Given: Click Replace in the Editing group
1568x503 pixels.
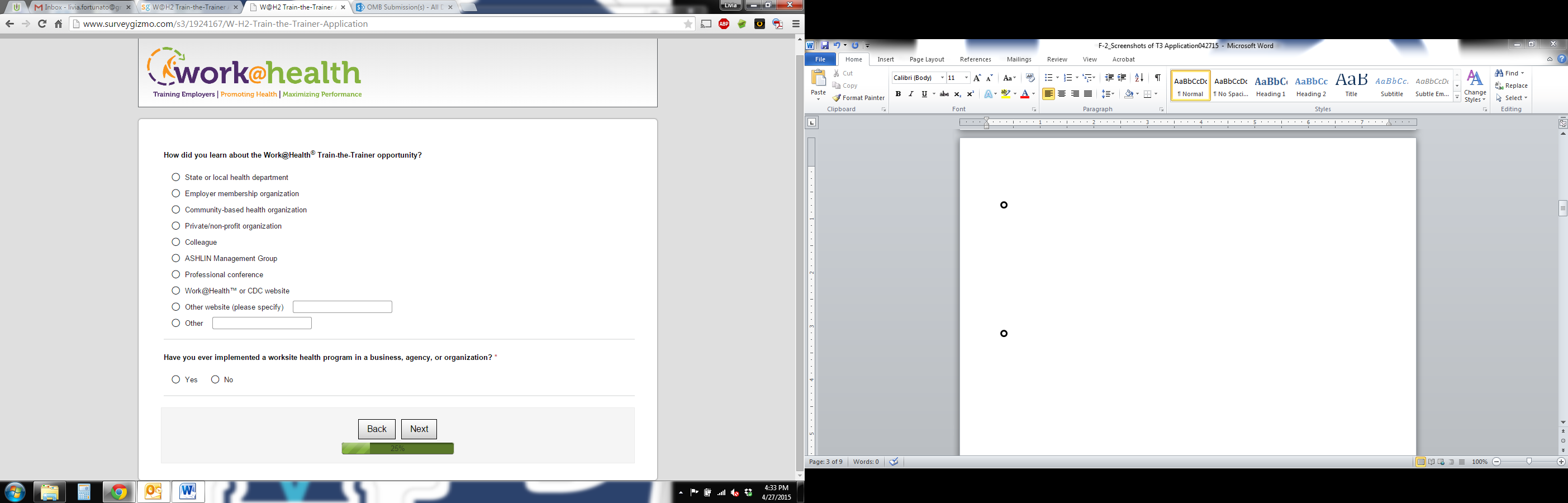Looking at the screenshot, I should tap(1512, 86).
